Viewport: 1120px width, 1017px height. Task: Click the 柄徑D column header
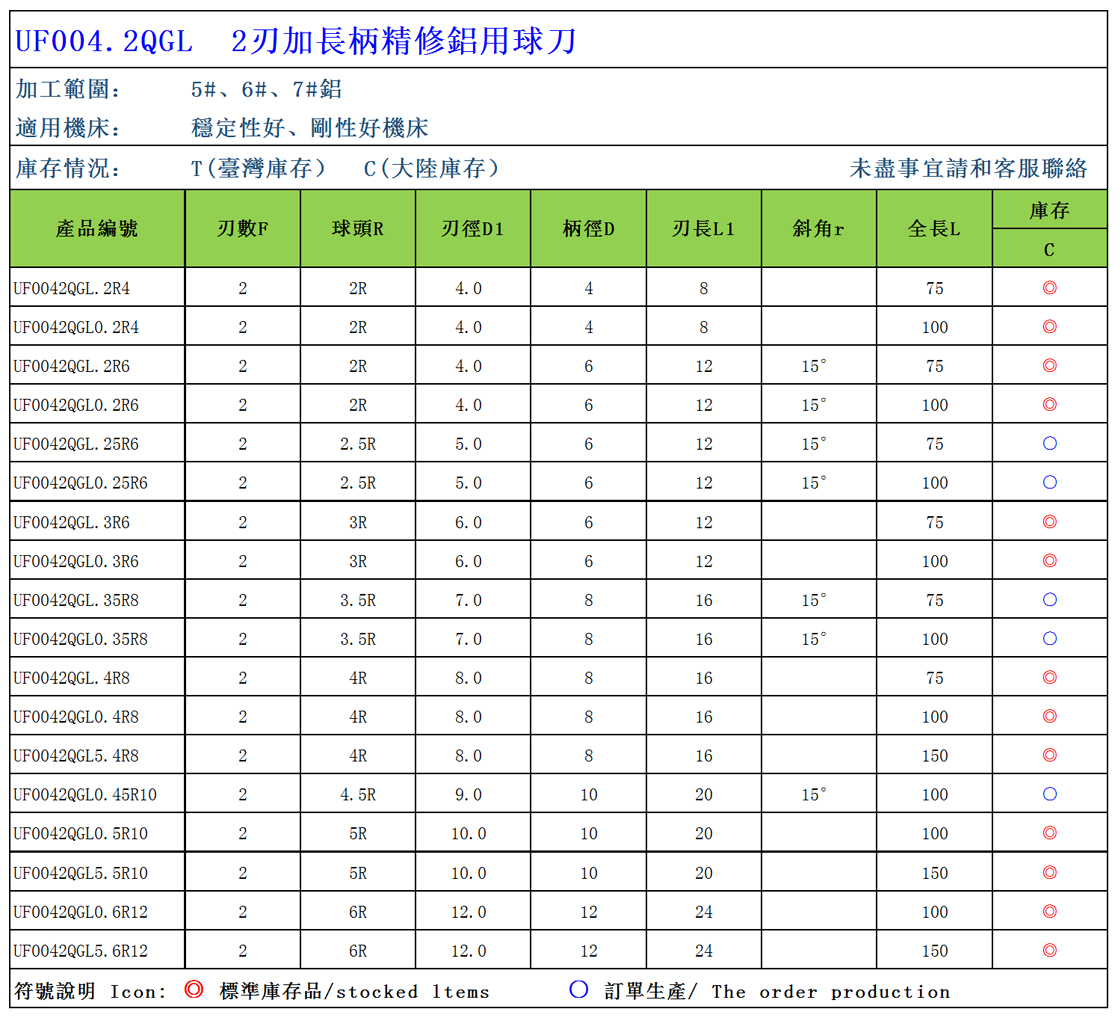click(x=589, y=229)
